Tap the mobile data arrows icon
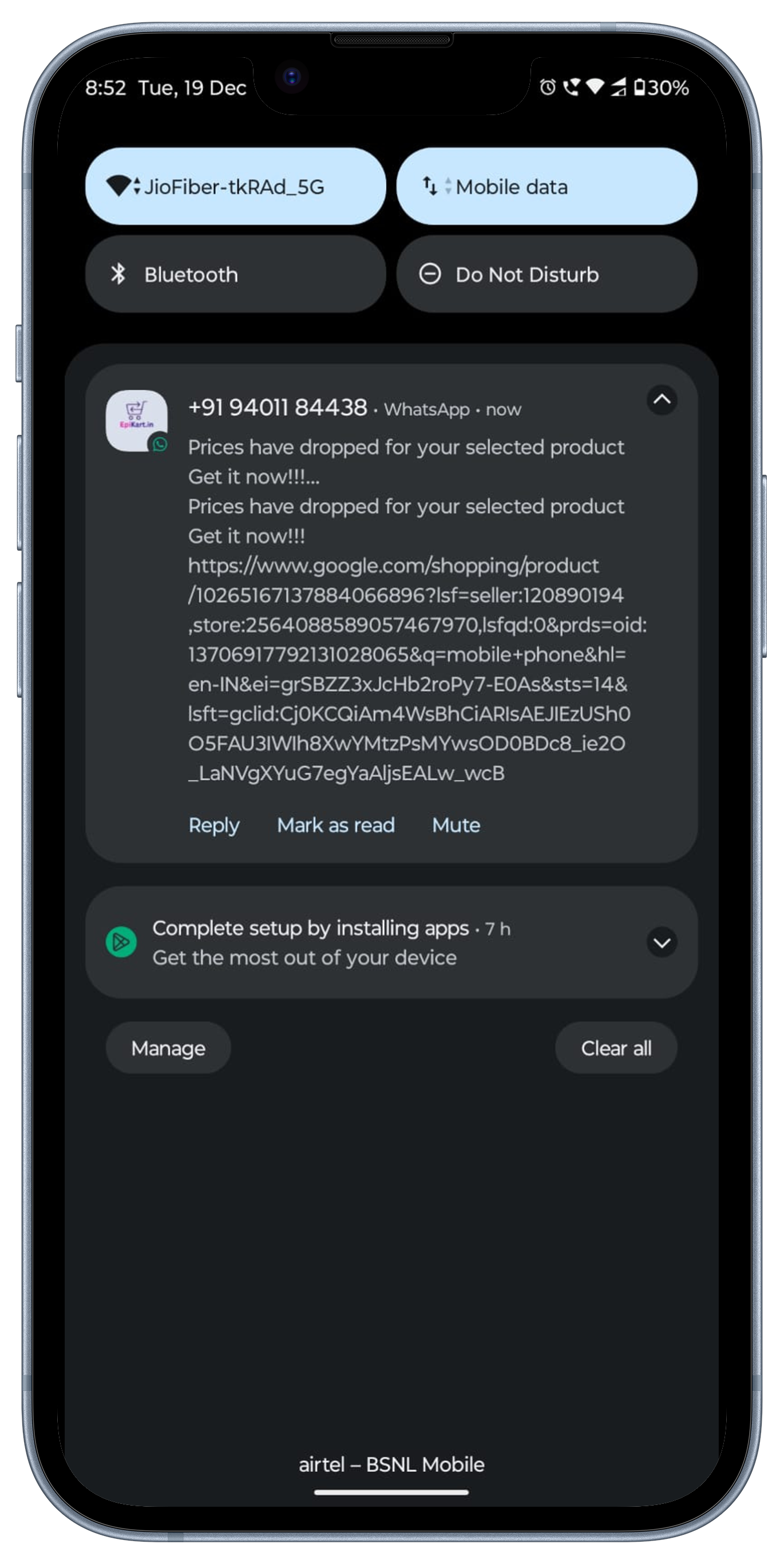The image size is (784, 1564). pyautogui.click(x=430, y=186)
